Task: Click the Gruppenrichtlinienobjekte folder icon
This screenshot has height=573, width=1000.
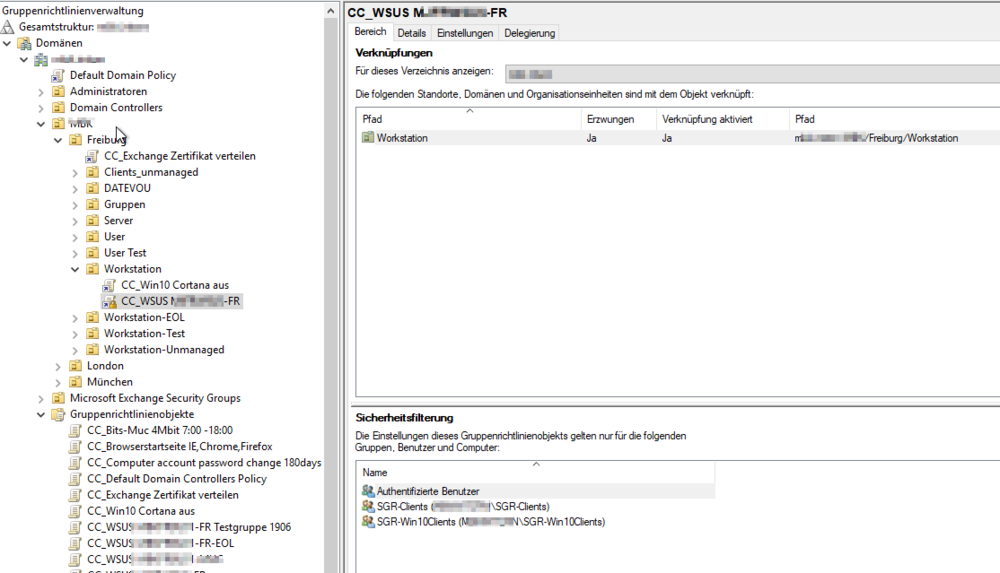Action: (59, 414)
